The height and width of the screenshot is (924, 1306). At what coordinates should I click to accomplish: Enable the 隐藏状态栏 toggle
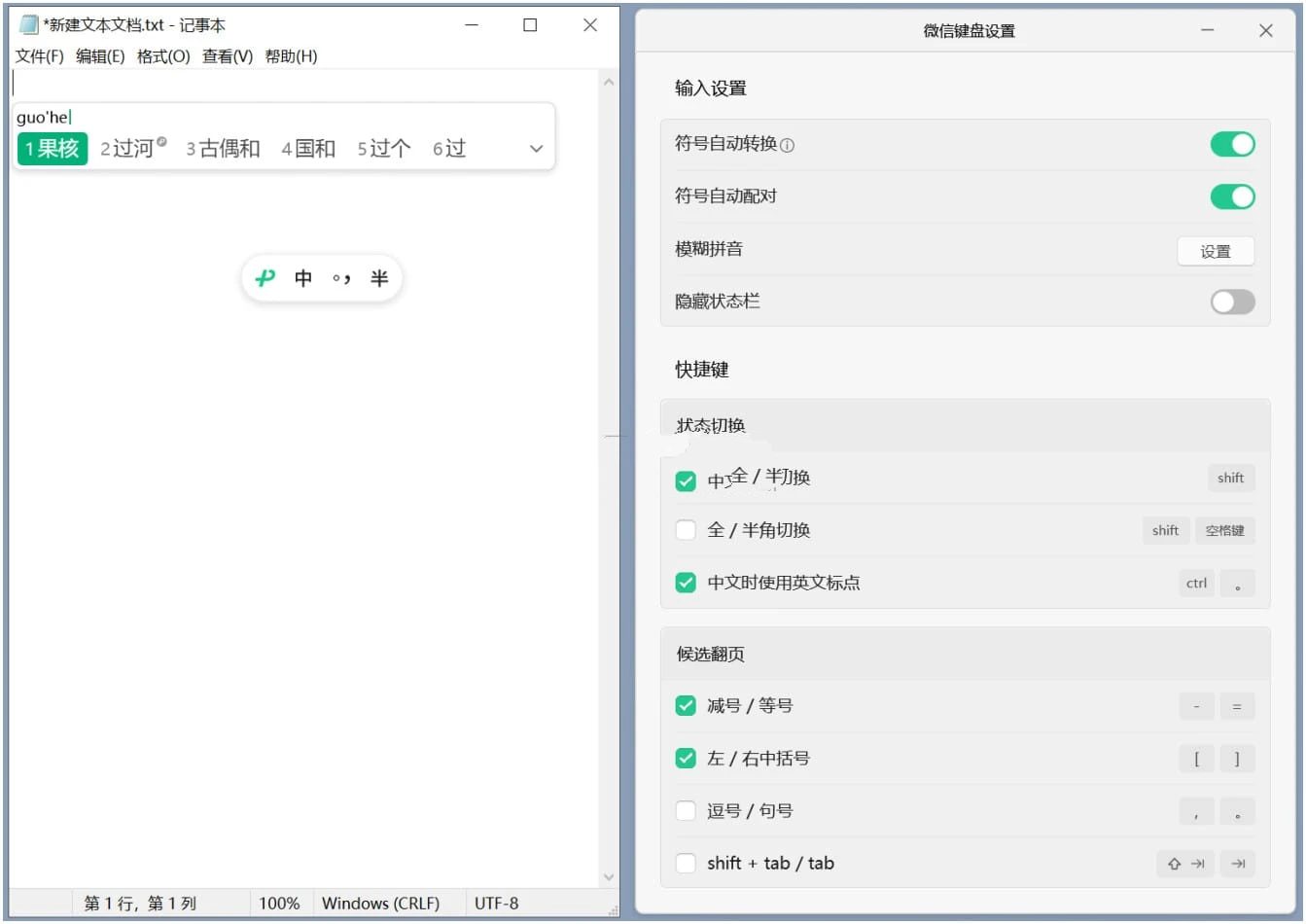[1232, 302]
